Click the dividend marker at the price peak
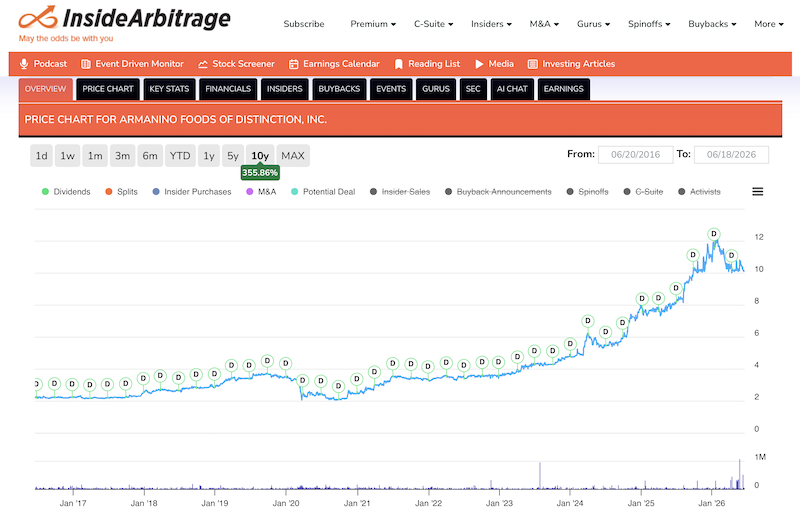 coord(714,234)
